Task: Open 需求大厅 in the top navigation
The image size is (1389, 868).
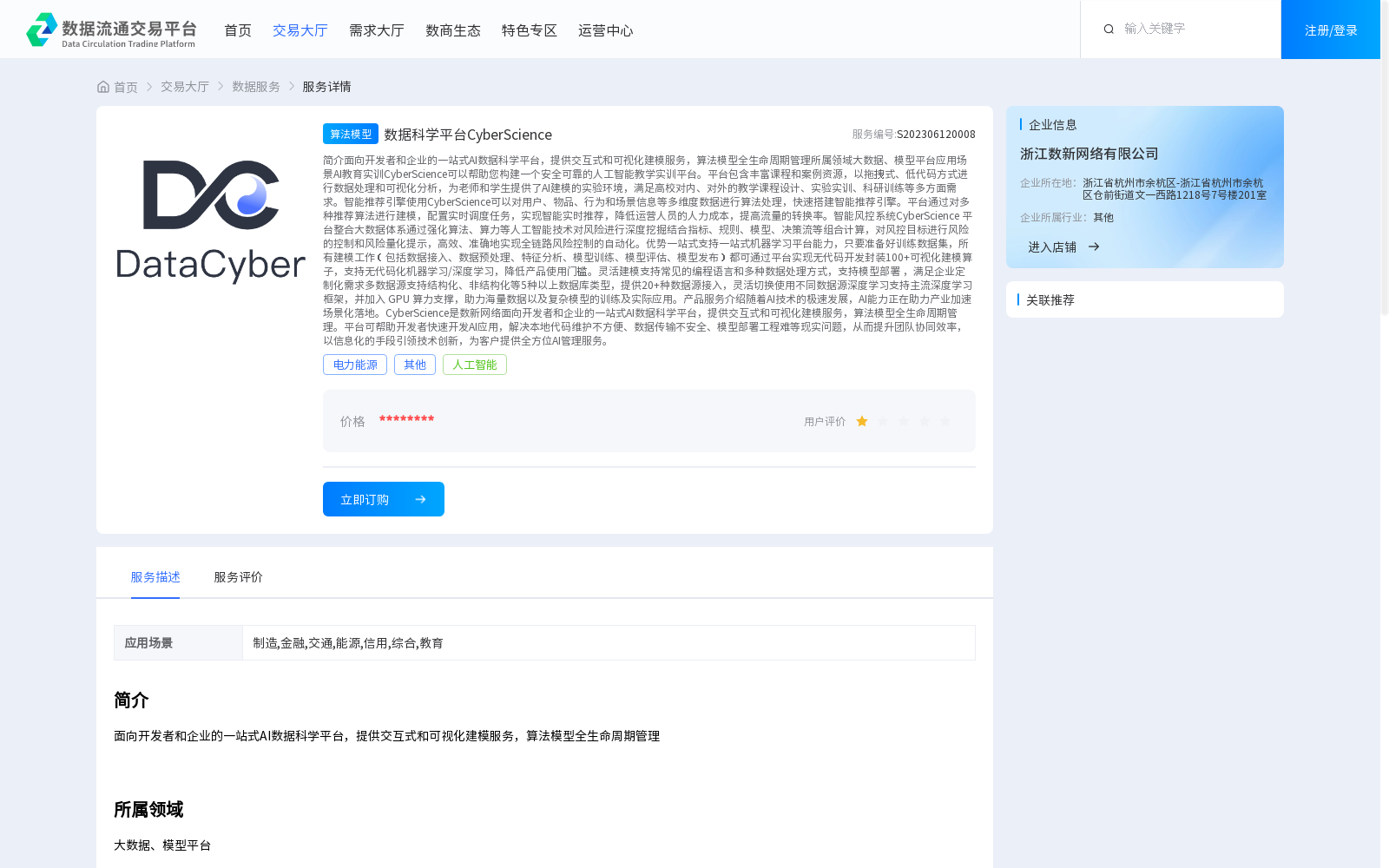Action: point(377,30)
